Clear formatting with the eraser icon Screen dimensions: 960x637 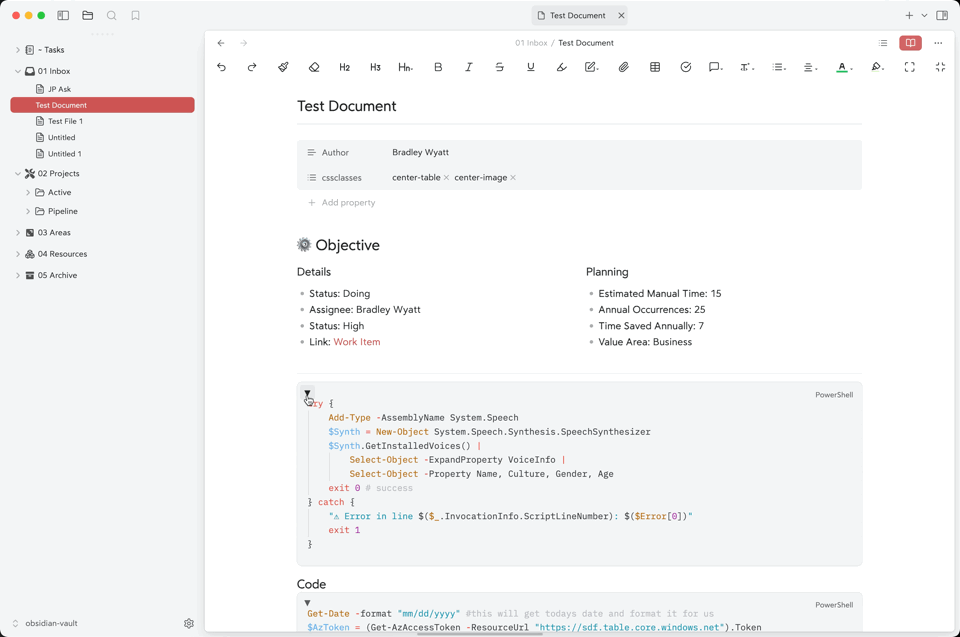click(314, 67)
